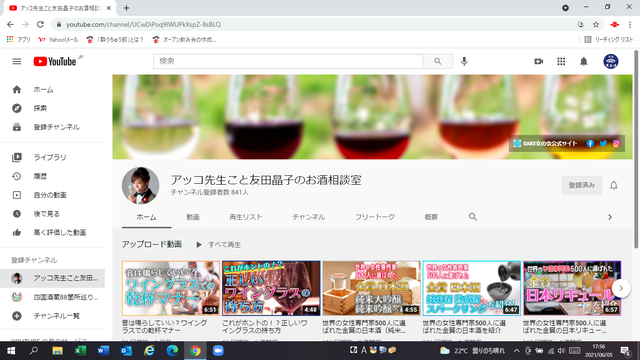Open the アップロード動画 section link
The width and height of the screenshot is (640, 360).
click(152, 244)
